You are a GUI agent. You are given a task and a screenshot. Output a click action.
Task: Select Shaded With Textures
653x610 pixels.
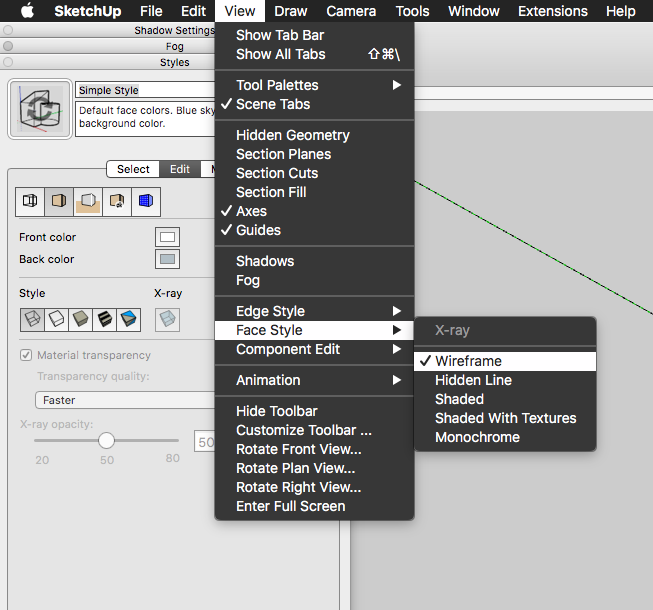point(505,418)
